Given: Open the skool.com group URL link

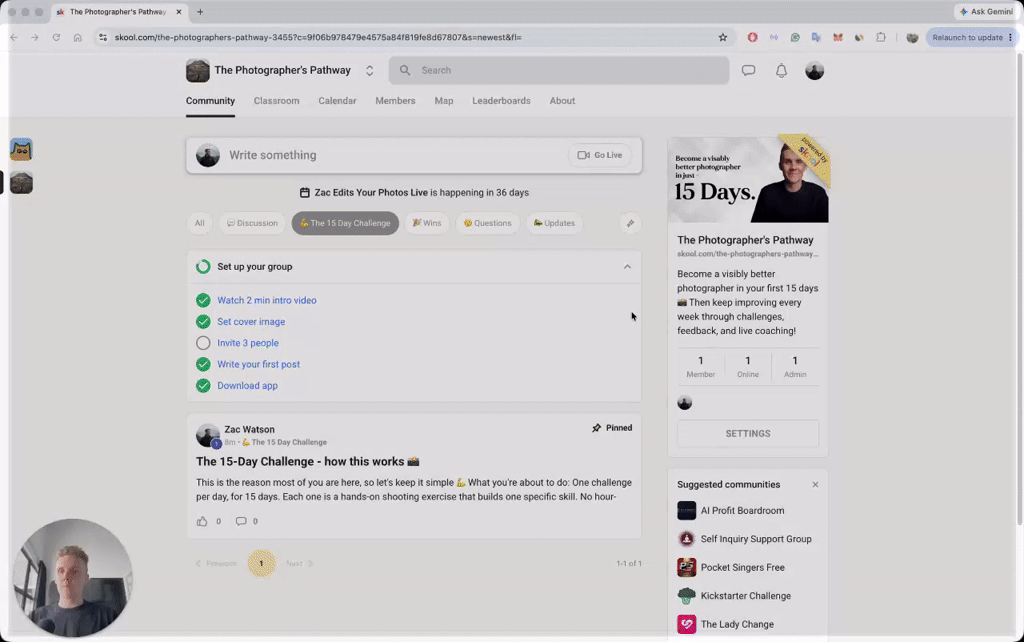Looking at the screenshot, I should pos(747,253).
